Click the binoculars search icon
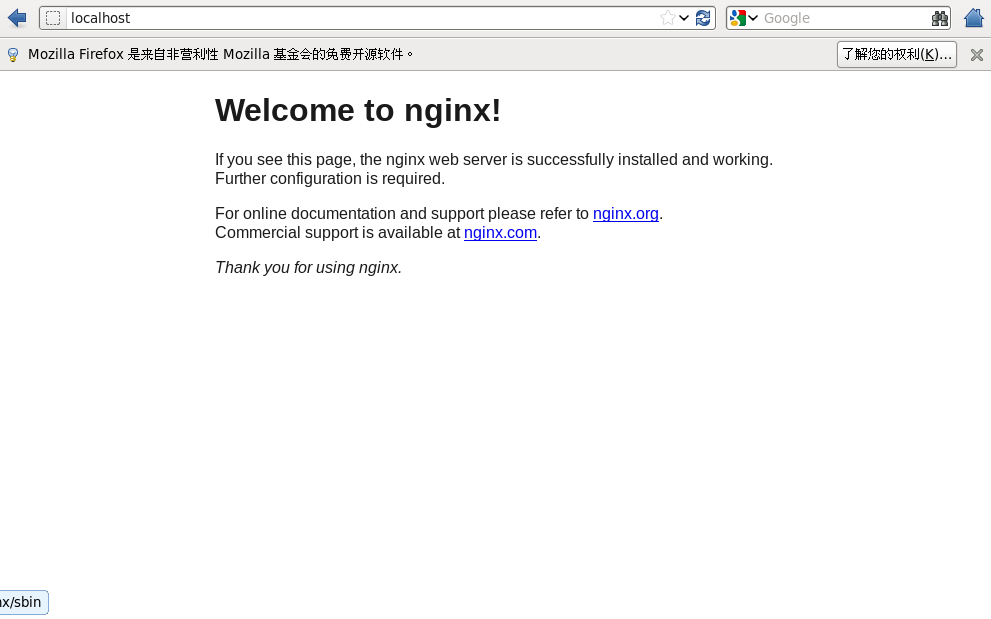 940,18
